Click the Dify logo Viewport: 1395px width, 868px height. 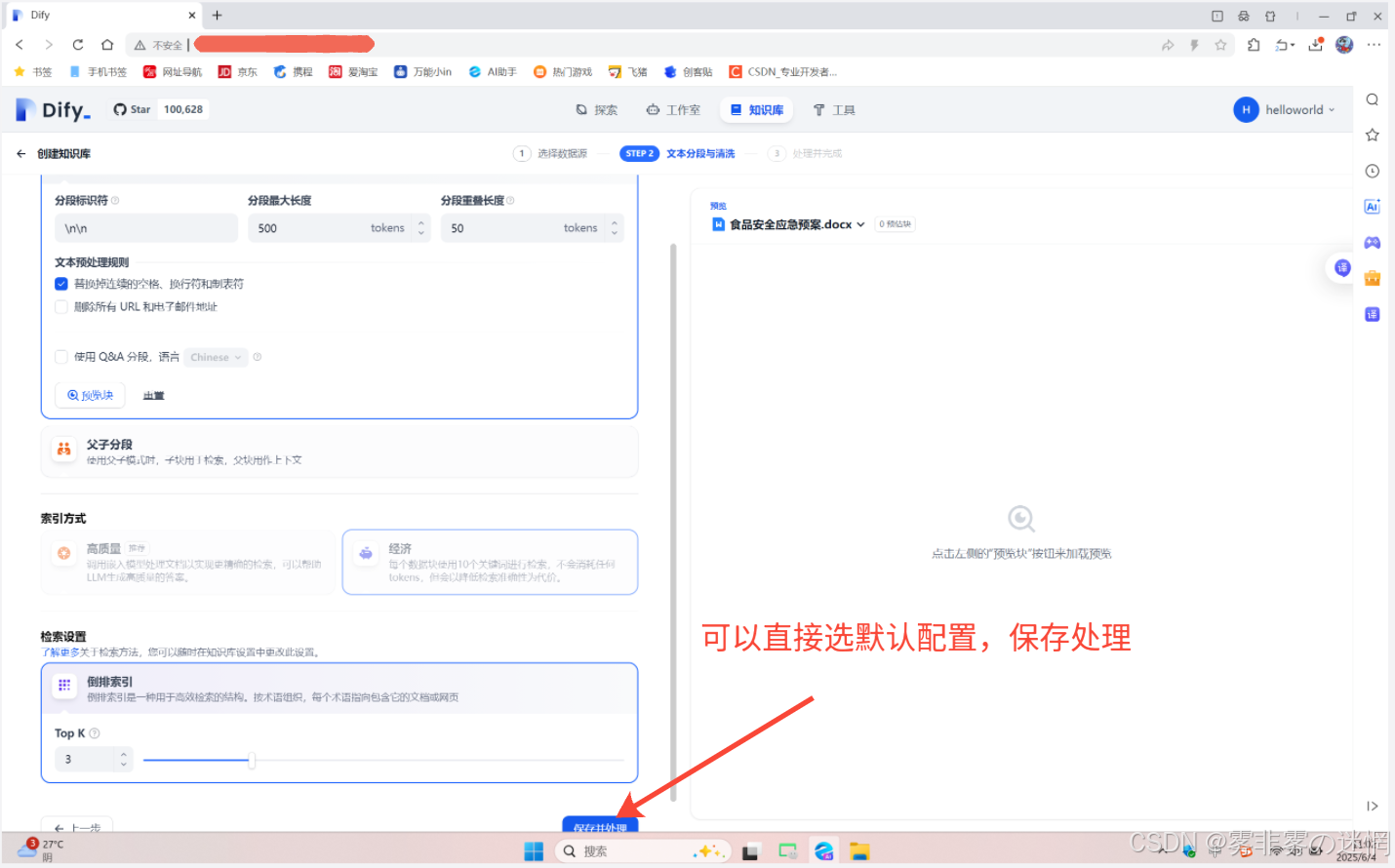pyautogui.click(x=53, y=110)
